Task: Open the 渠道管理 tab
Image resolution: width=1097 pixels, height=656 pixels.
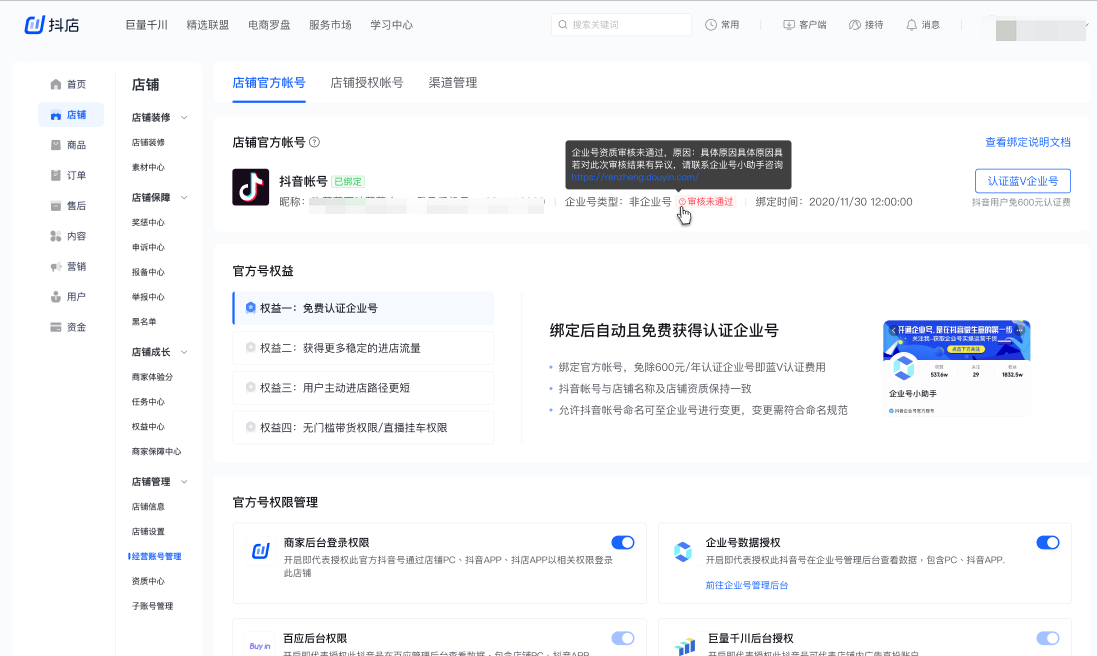Action: pyautogui.click(x=453, y=83)
